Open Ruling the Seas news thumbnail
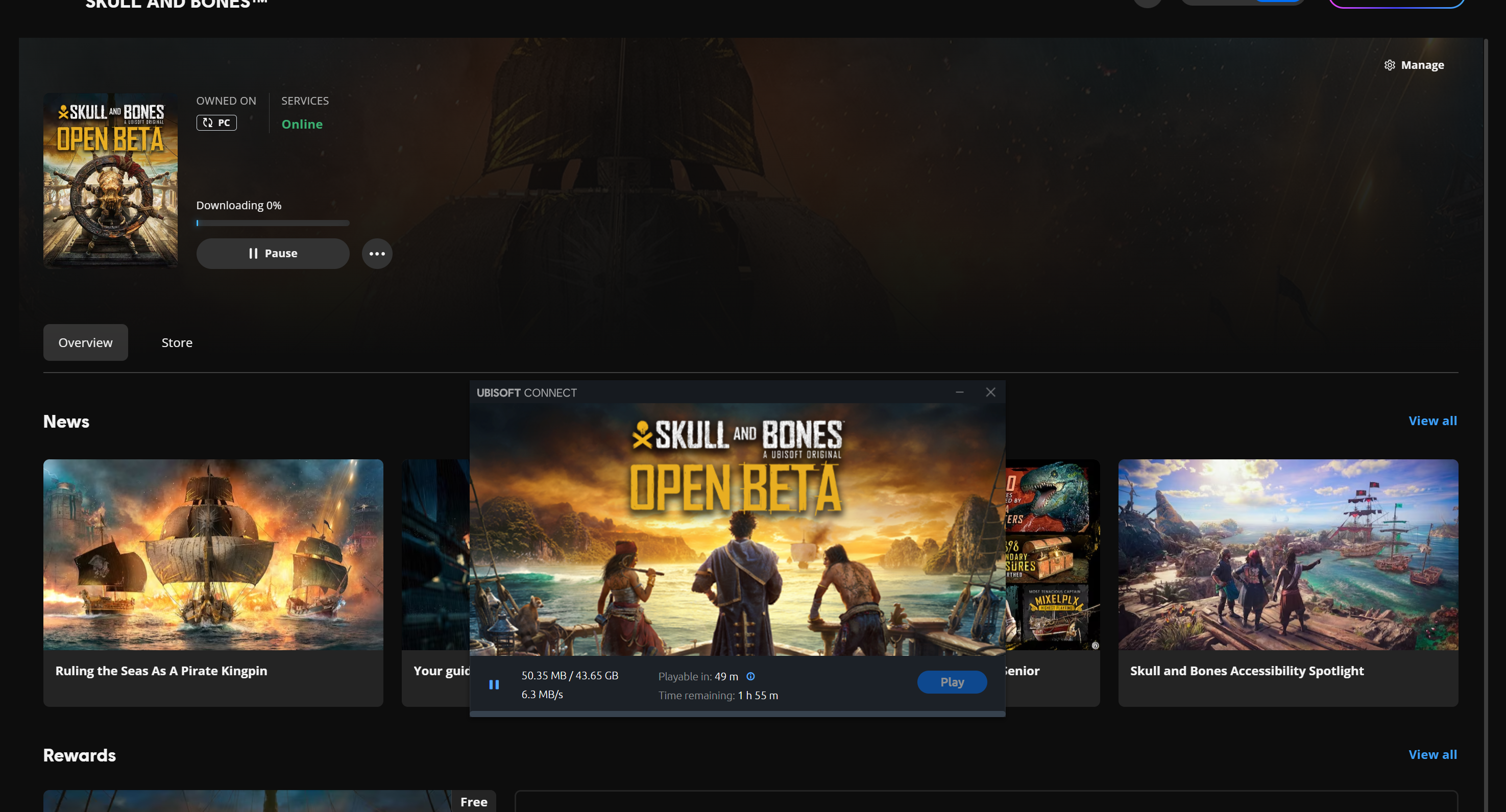Screen dimensions: 1506x812 [x=213, y=554]
